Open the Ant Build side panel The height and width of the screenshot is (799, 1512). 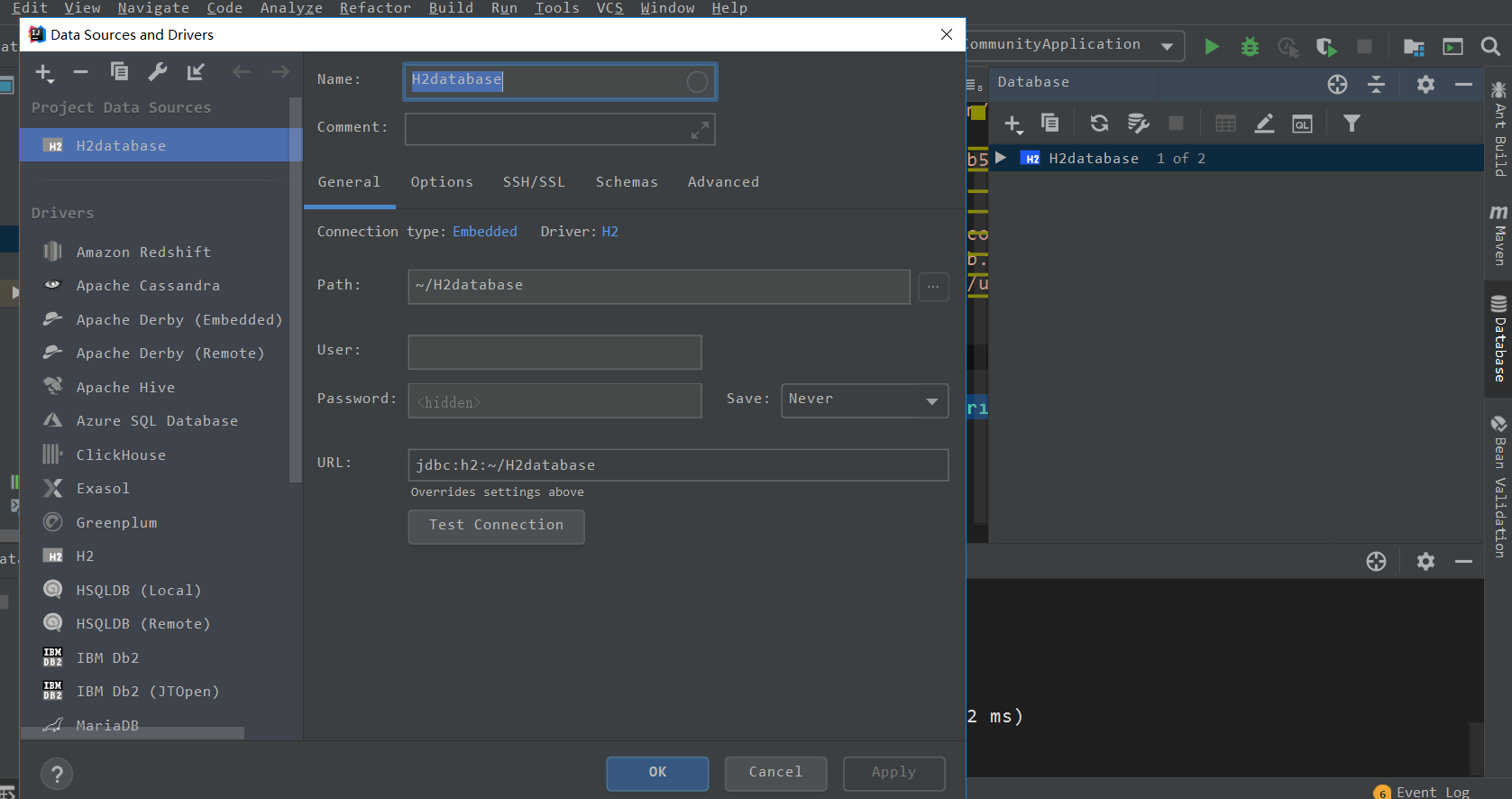(1498, 129)
